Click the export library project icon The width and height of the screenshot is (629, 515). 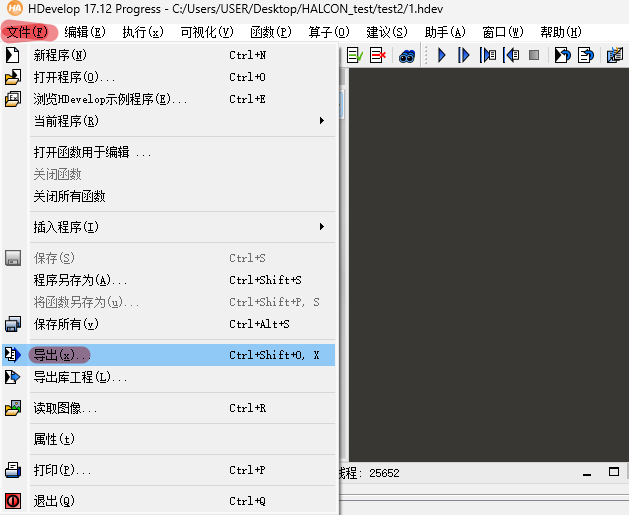pyautogui.click(x=12, y=377)
